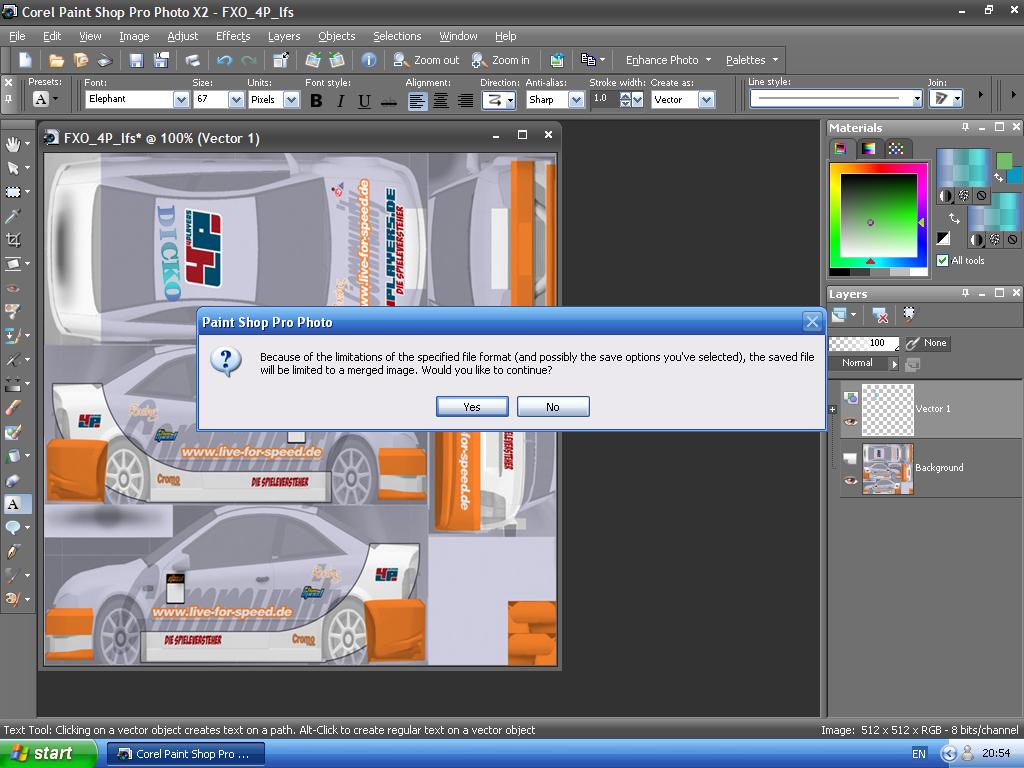The image size is (1024, 768).
Task: Open the Font dropdown showing Elephant
Action: pos(181,100)
